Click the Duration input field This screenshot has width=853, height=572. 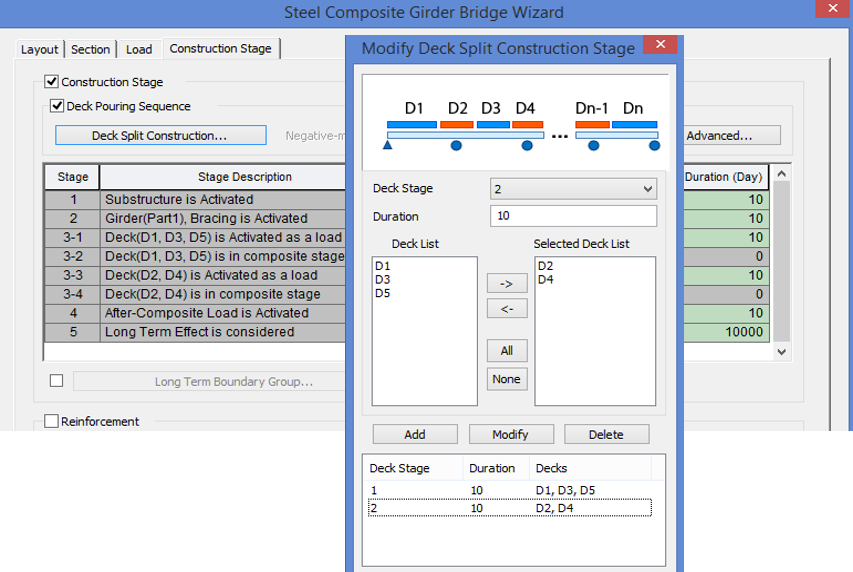pyautogui.click(x=573, y=216)
